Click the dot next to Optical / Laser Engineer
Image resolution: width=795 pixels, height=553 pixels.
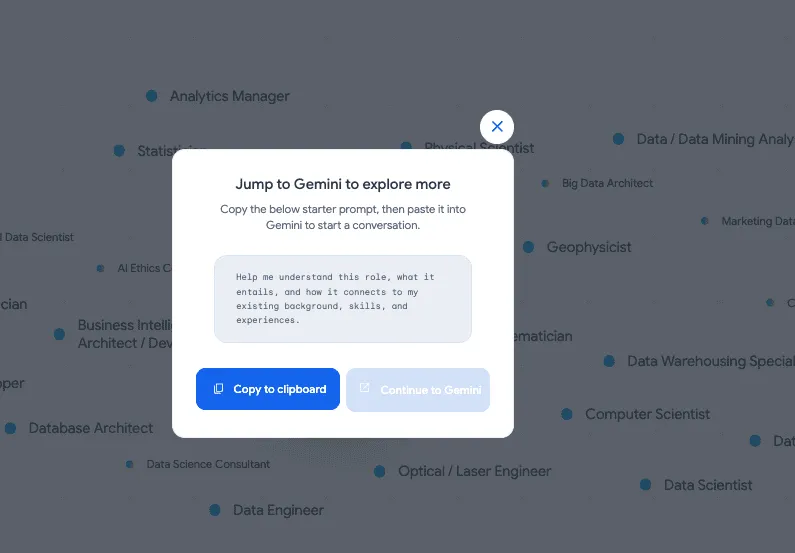[x=379, y=471]
